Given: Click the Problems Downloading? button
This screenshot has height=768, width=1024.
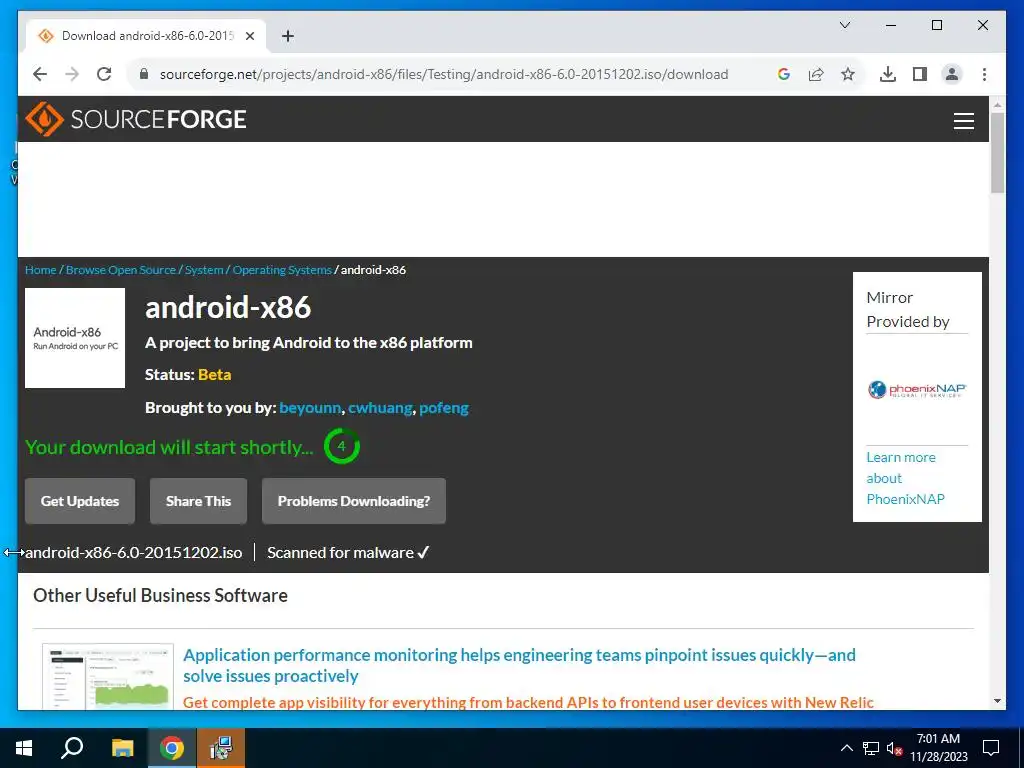Looking at the screenshot, I should click(354, 501).
